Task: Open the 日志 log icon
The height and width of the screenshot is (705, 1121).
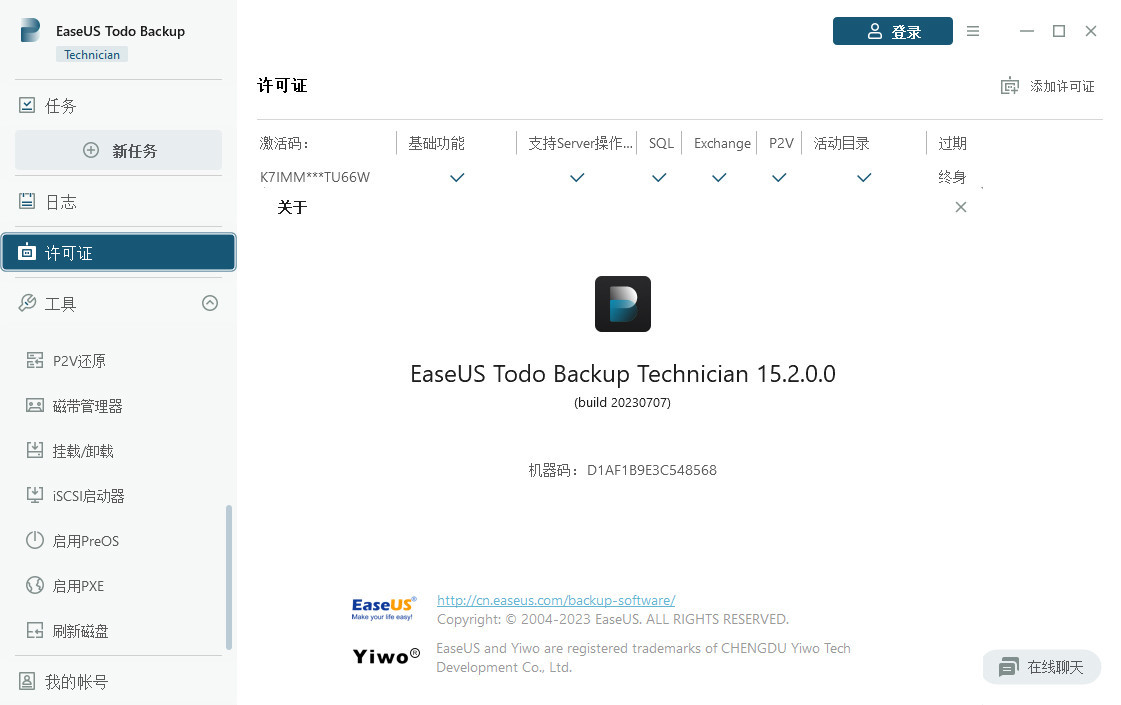Action: (x=26, y=201)
